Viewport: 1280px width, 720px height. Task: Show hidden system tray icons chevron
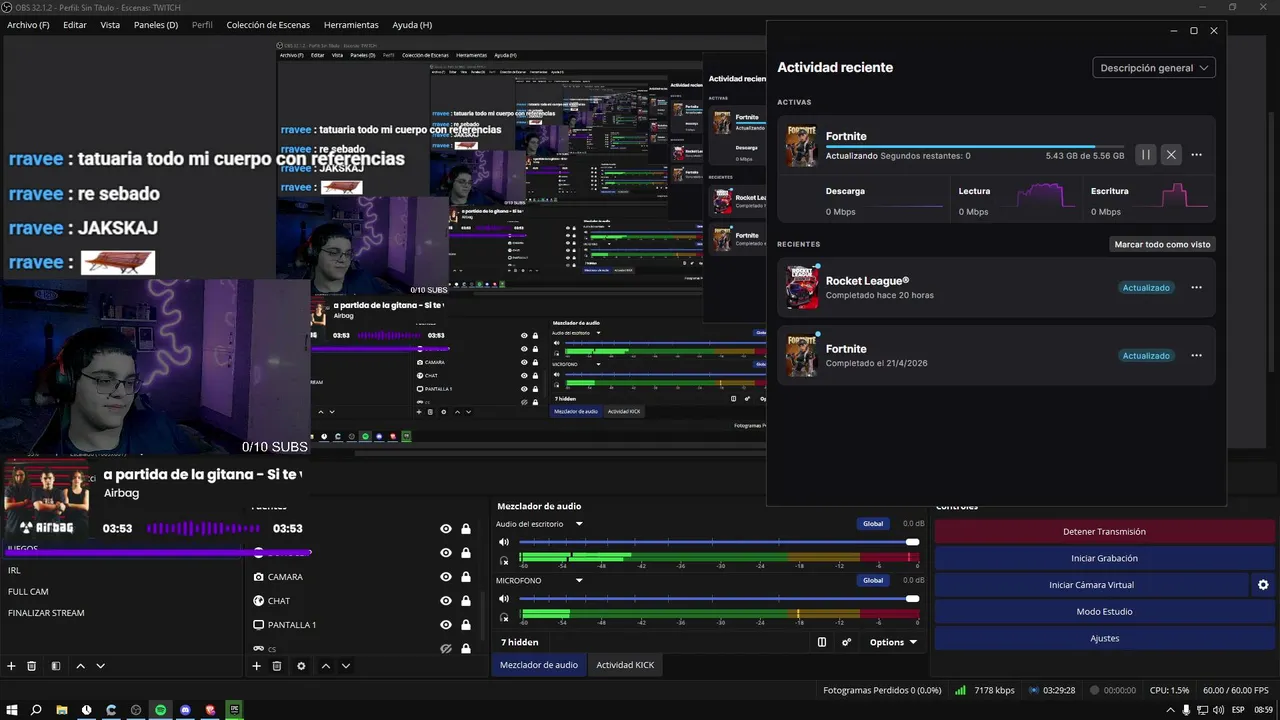coord(1170,710)
